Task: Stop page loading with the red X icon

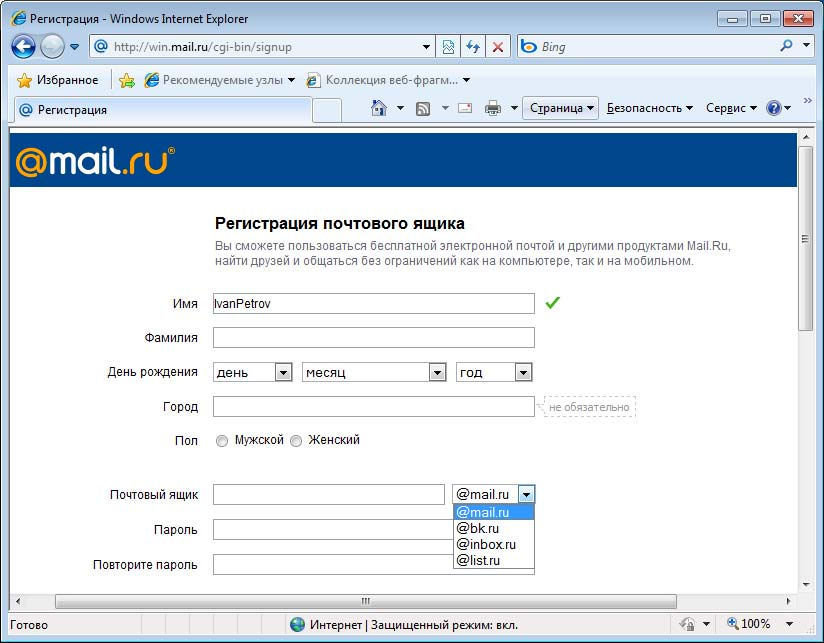Action: coord(497,45)
